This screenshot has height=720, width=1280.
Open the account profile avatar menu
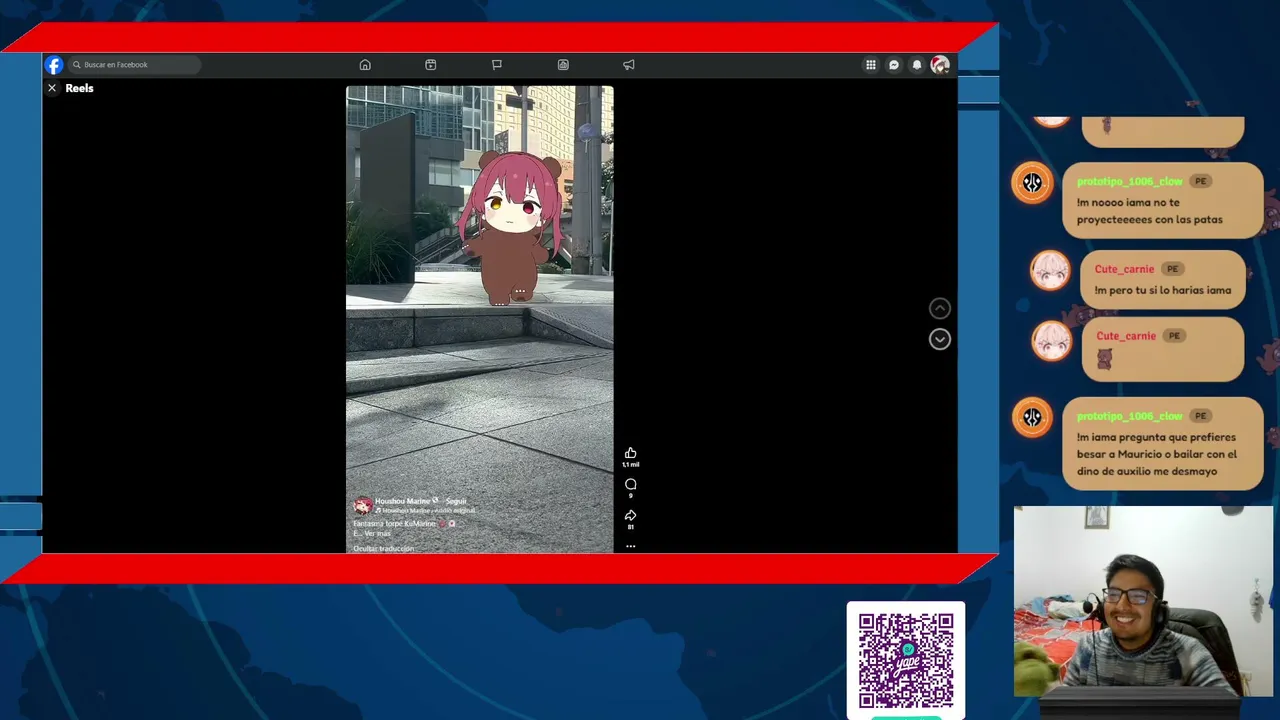click(x=940, y=65)
